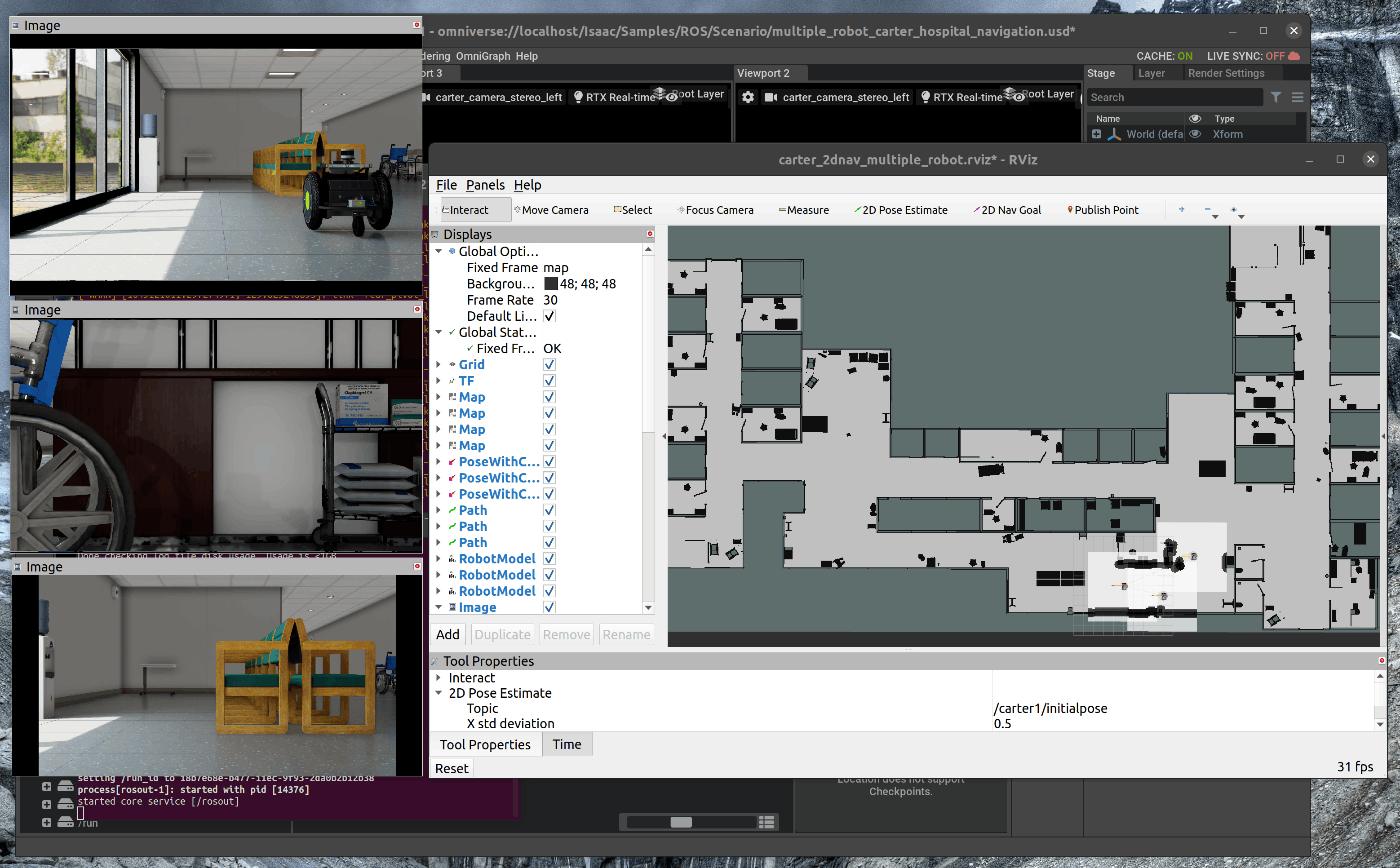Click the X std deviation value 0.5
Image resolution: width=1400 pixels, height=868 pixels.
click(x=1002, y=723)
